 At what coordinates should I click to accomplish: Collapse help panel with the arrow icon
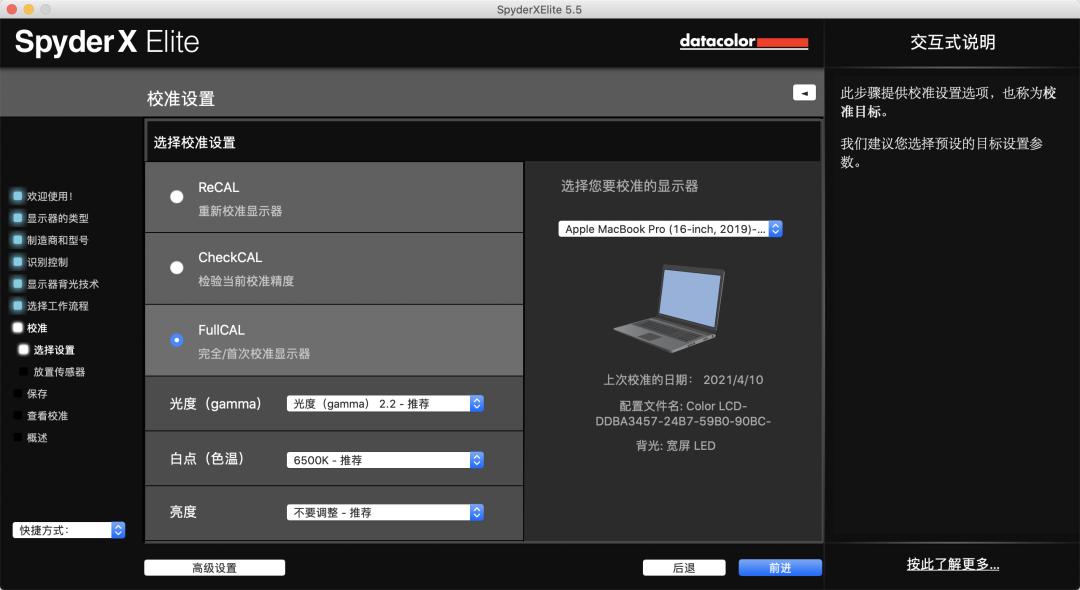tap(804, 92)
